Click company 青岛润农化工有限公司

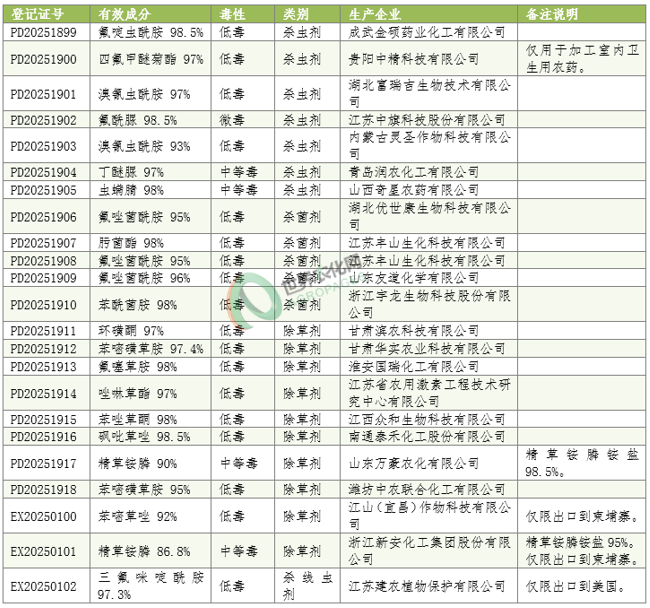point(414,172)
